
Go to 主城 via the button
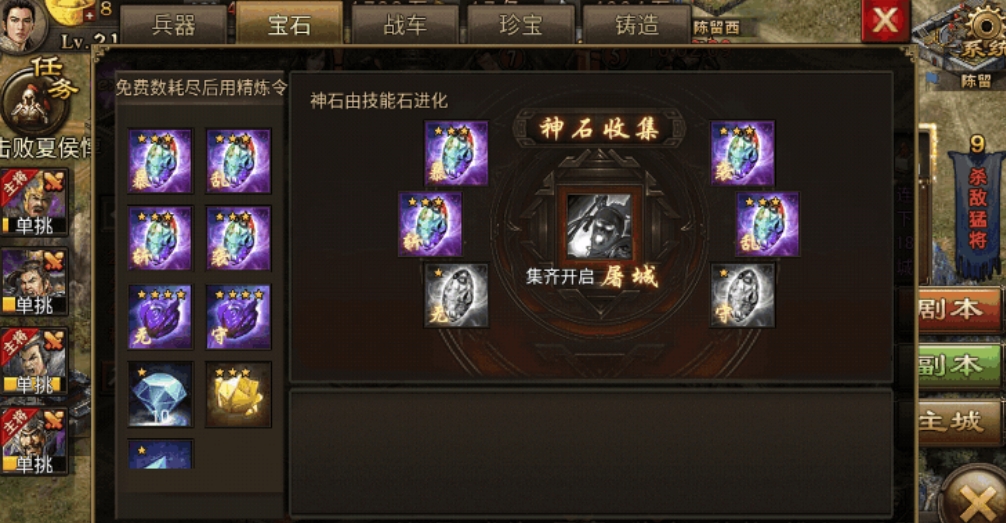click(x=959, y=422)
